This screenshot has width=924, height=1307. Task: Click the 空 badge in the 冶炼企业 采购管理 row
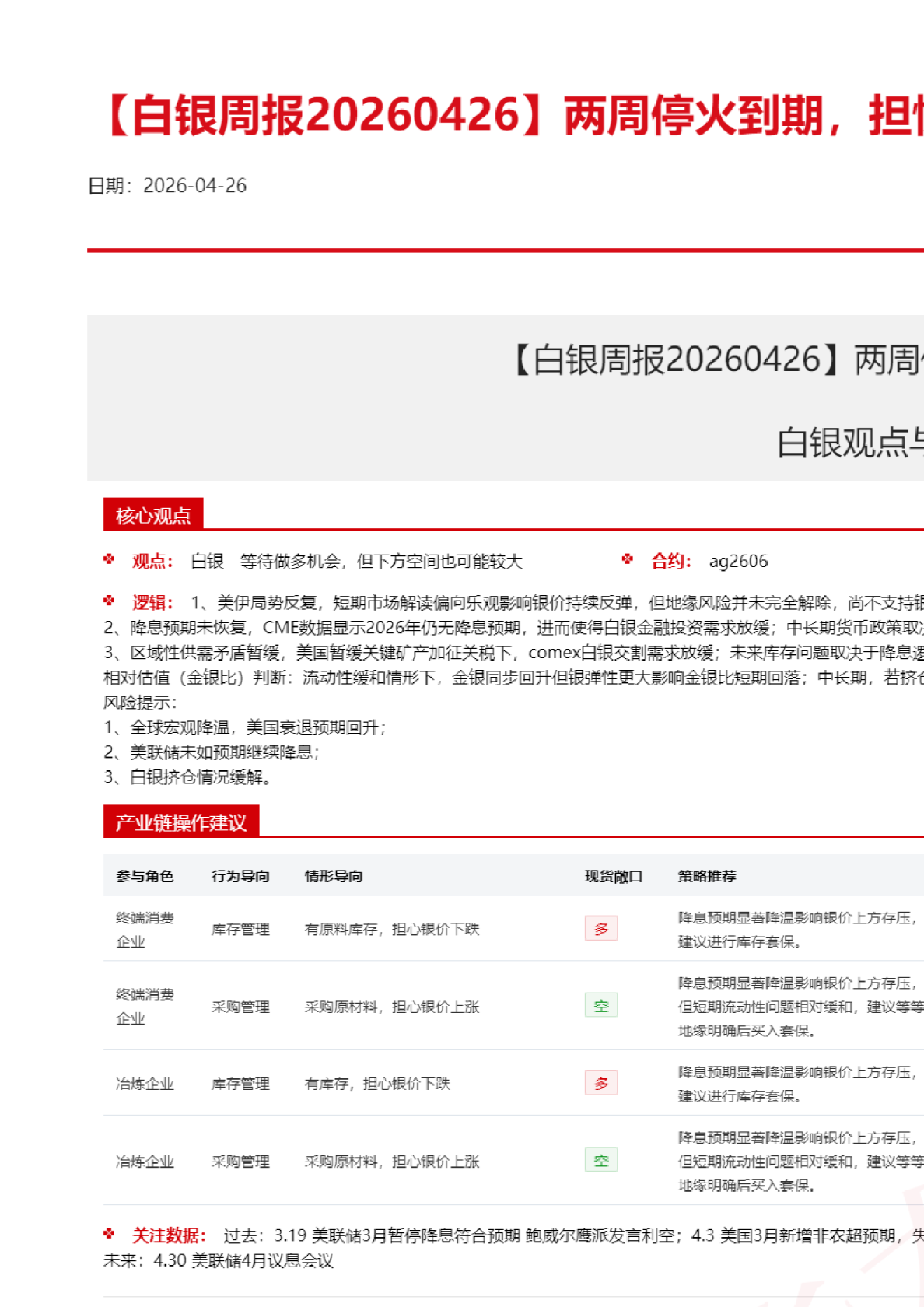click(601, 1160)
